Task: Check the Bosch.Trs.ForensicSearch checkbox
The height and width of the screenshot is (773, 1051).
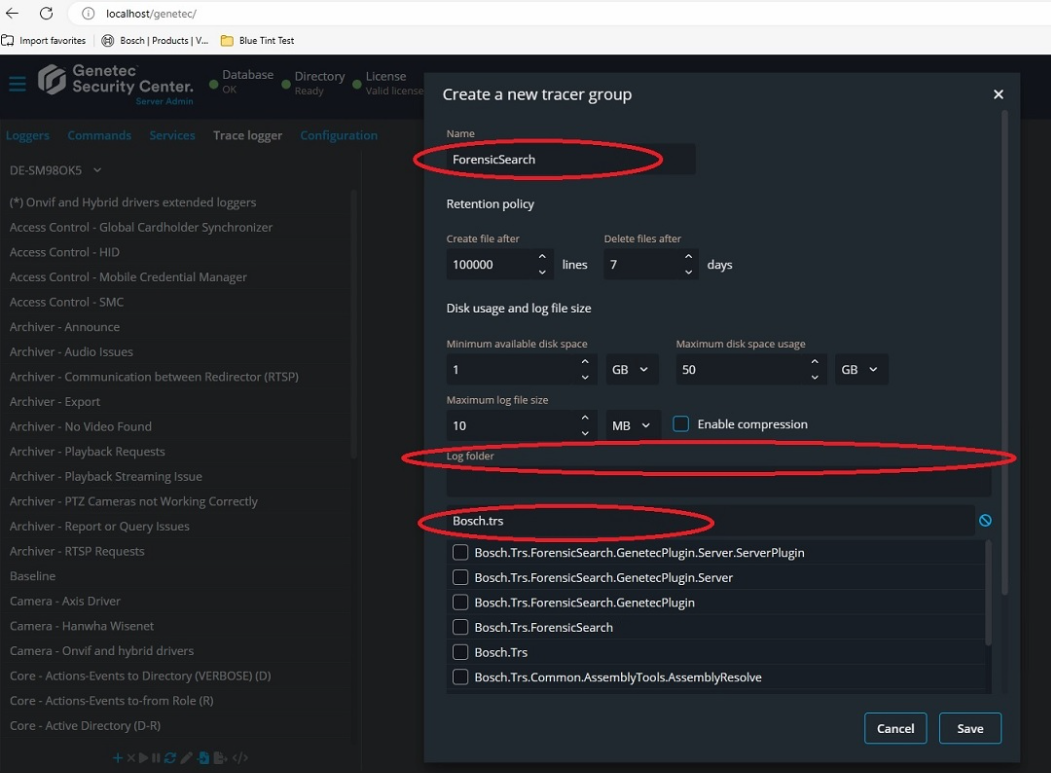Action: coord(460,627)
